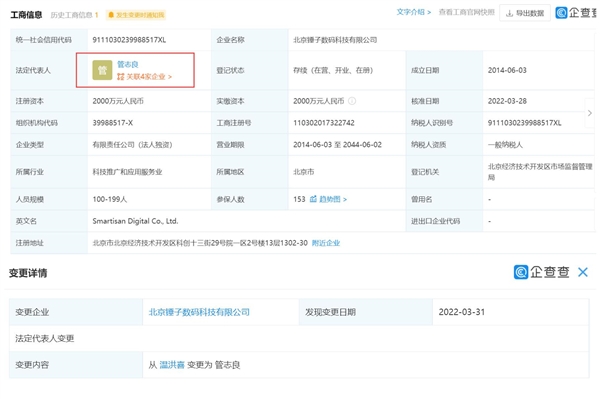Select 法定代表人变更 row text

tap(45, 339)
